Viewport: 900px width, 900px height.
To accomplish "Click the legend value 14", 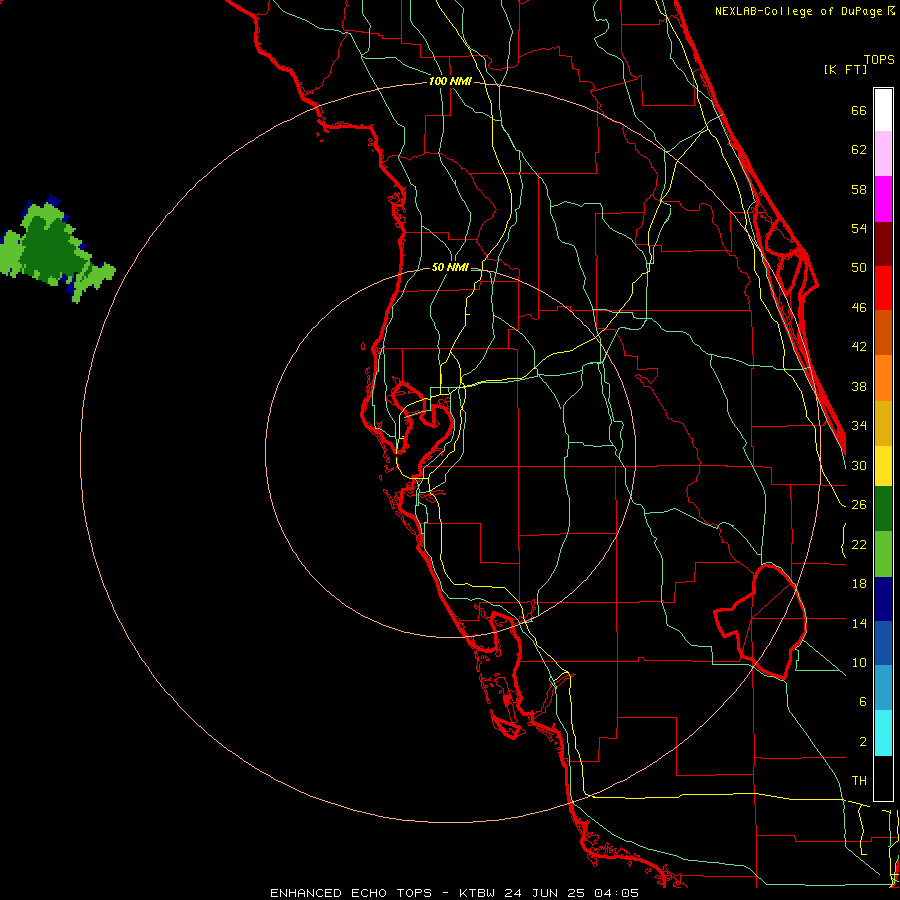I will [859, 623].
